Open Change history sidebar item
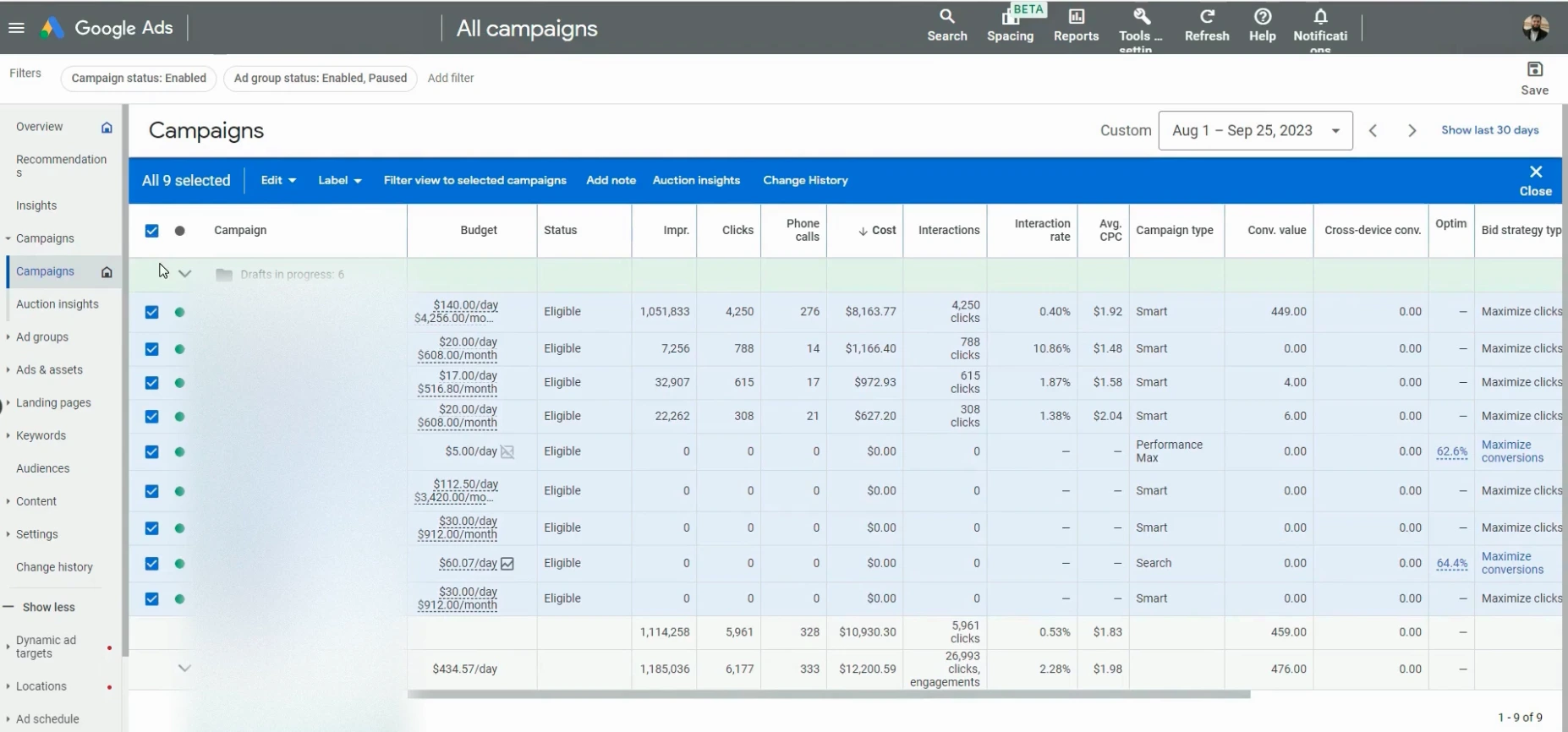The image size is (1568, 732). point(54,568)
